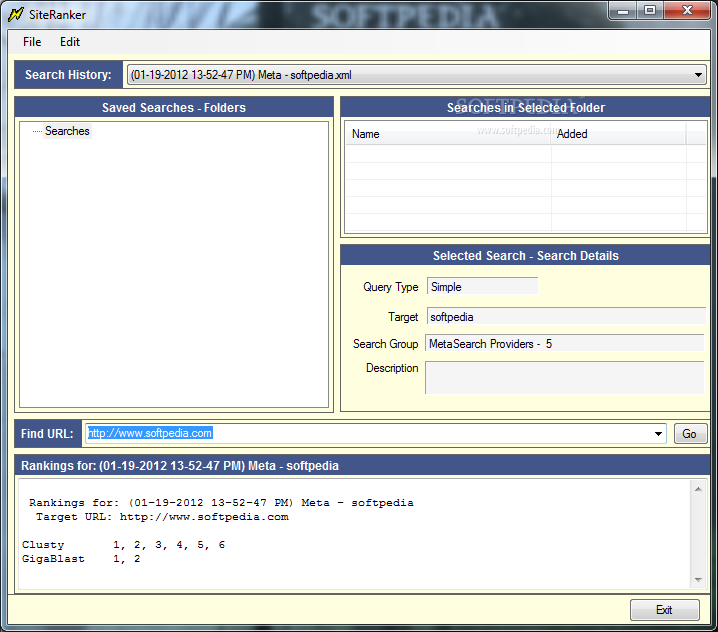Close the SiteRanker window
Screen dimensions: 718x632
click(x=687, y=11)
